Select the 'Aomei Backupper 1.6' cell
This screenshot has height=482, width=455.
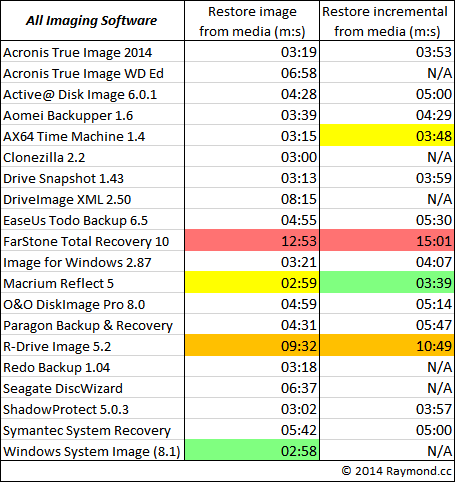tap(93, 115)
